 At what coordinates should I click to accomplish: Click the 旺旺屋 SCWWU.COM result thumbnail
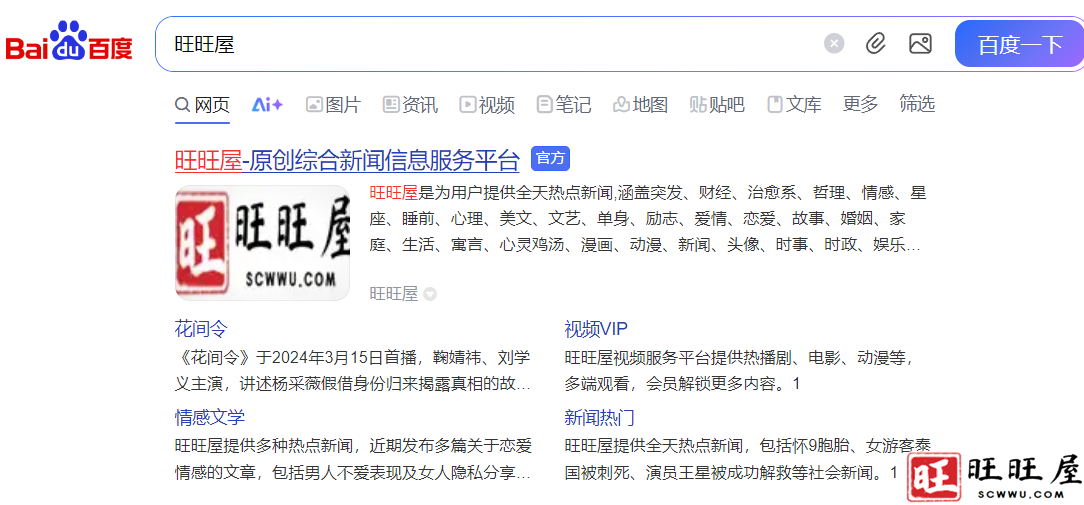[x=263, y=243]
